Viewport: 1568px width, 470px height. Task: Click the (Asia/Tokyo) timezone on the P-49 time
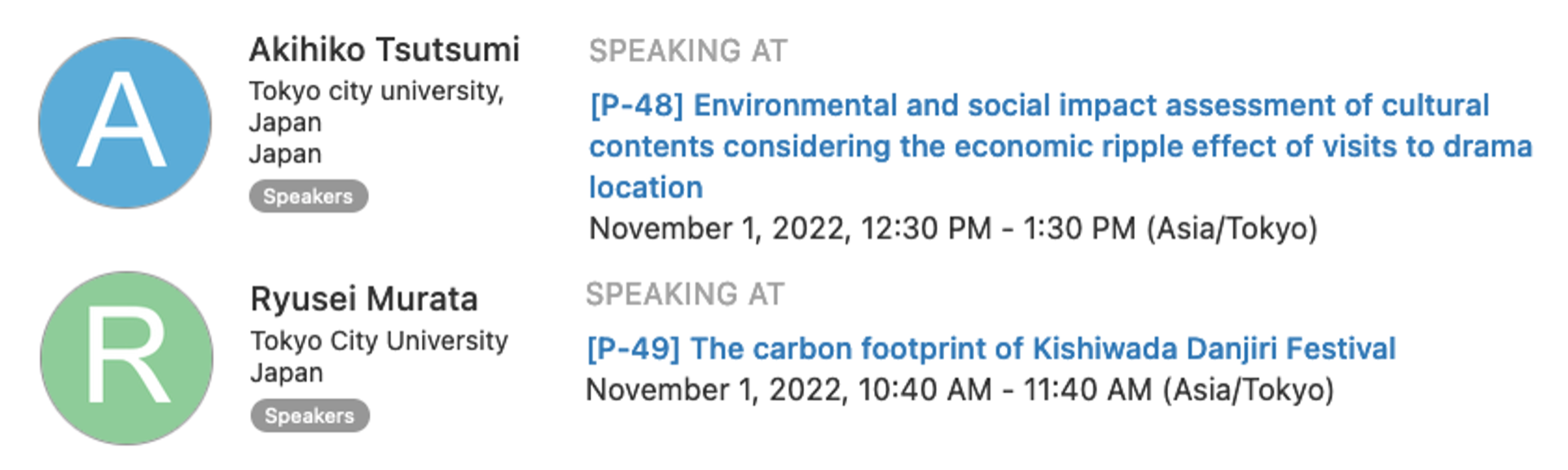pos(1249,389)
